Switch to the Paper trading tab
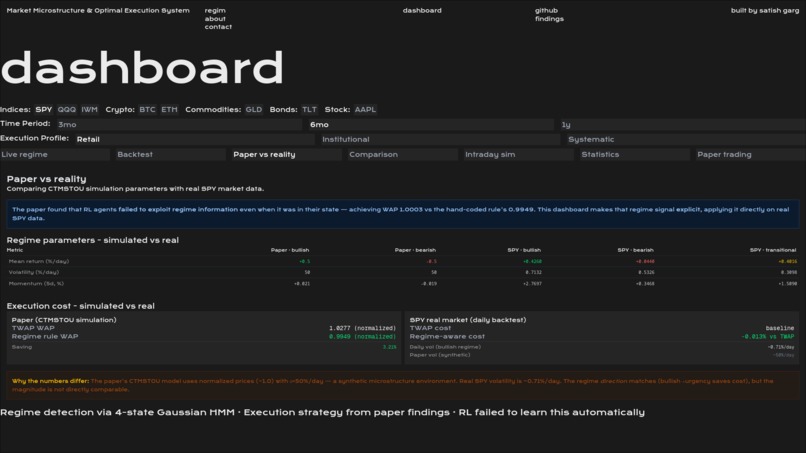806x453 pixels. pos(750,154)
